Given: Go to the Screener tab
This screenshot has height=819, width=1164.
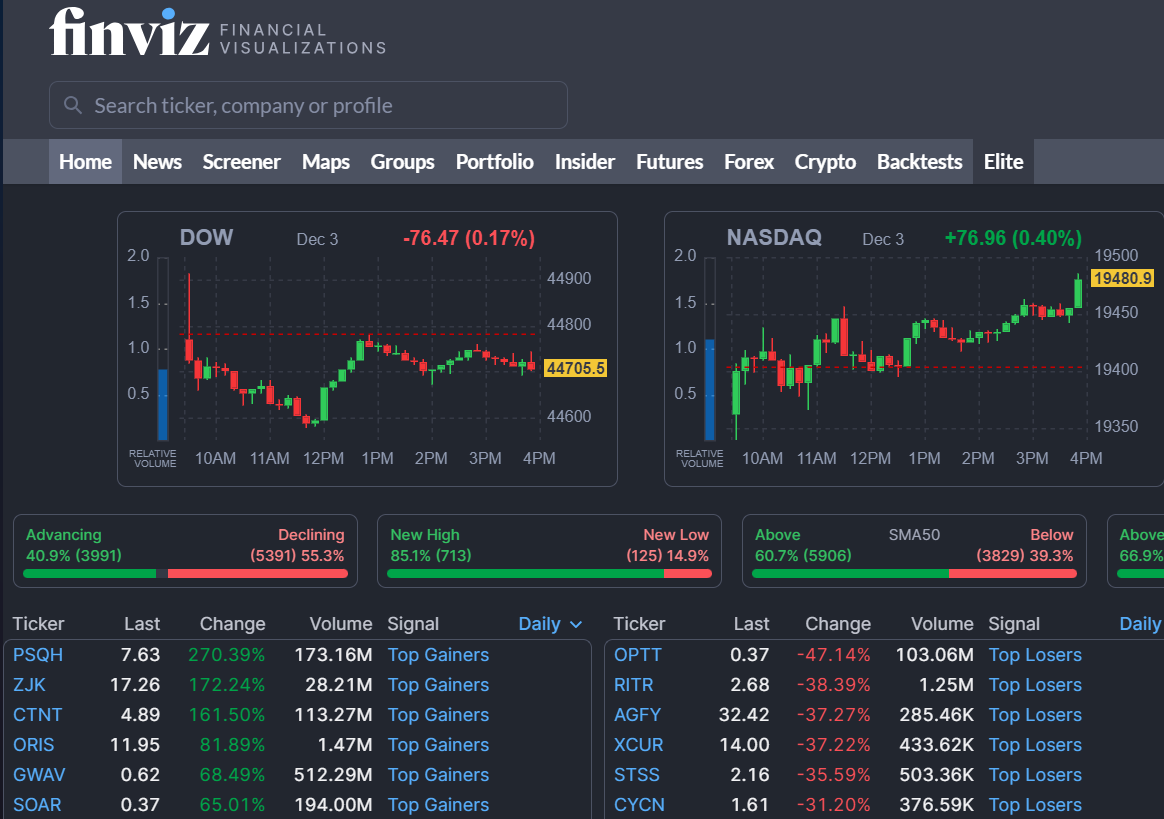Looking at the screenshot, I should click(241, 161).
